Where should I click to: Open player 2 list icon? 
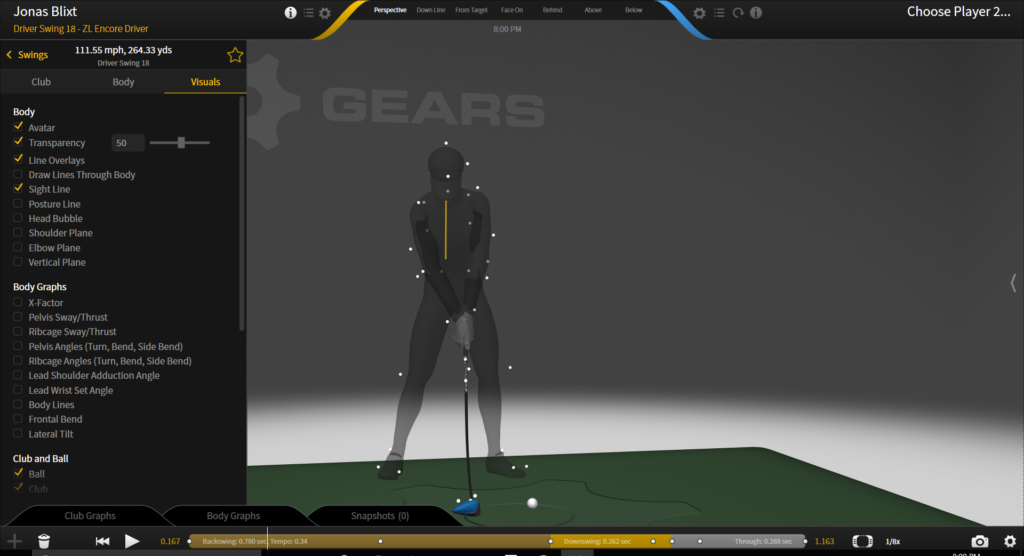point(718,13)
